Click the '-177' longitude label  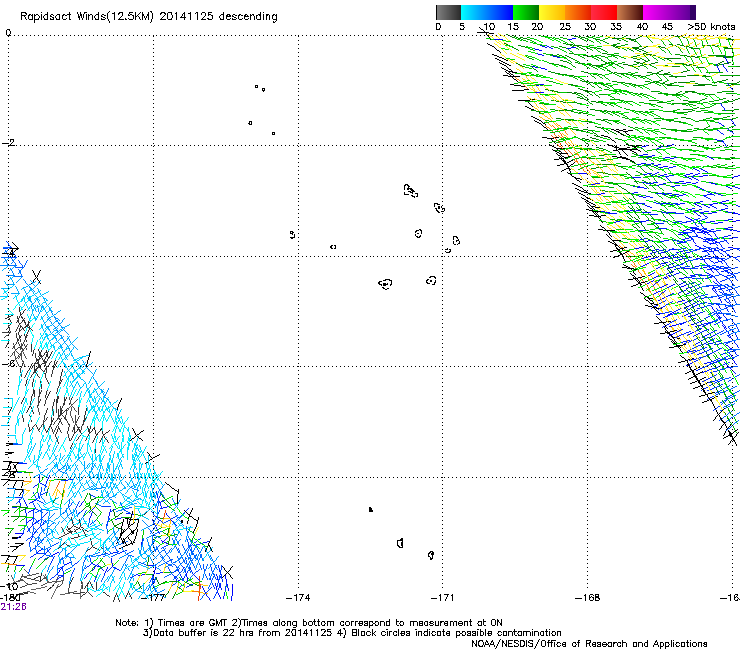154,598
